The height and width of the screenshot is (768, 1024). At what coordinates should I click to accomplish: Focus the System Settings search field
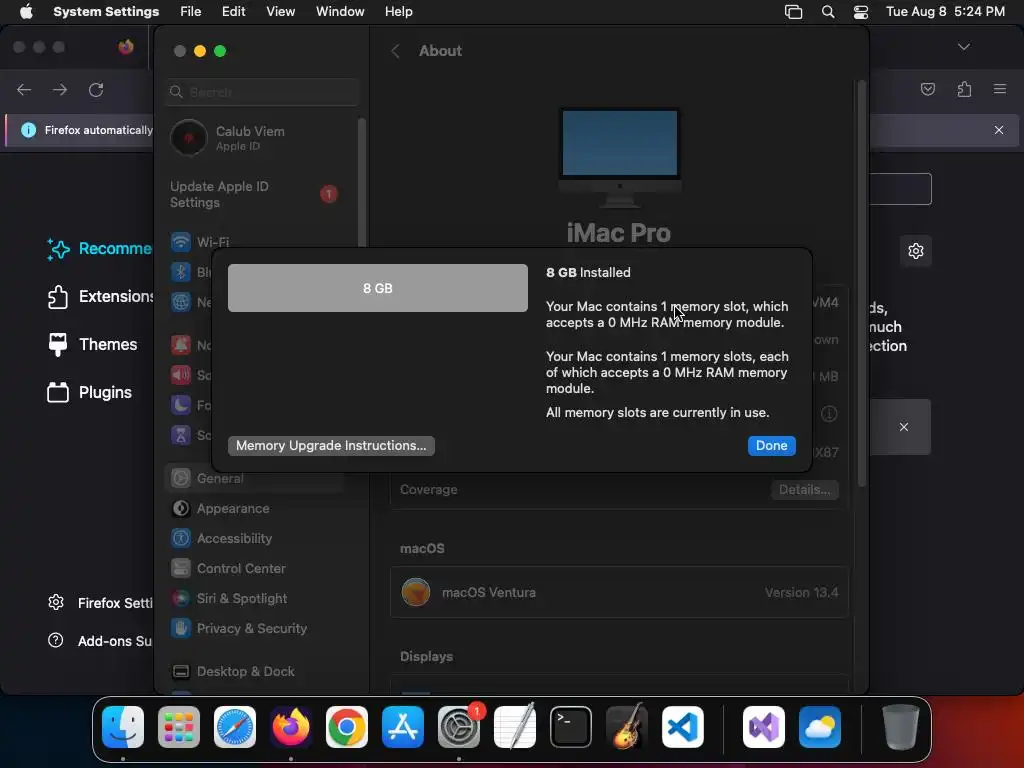coord(262,92)
